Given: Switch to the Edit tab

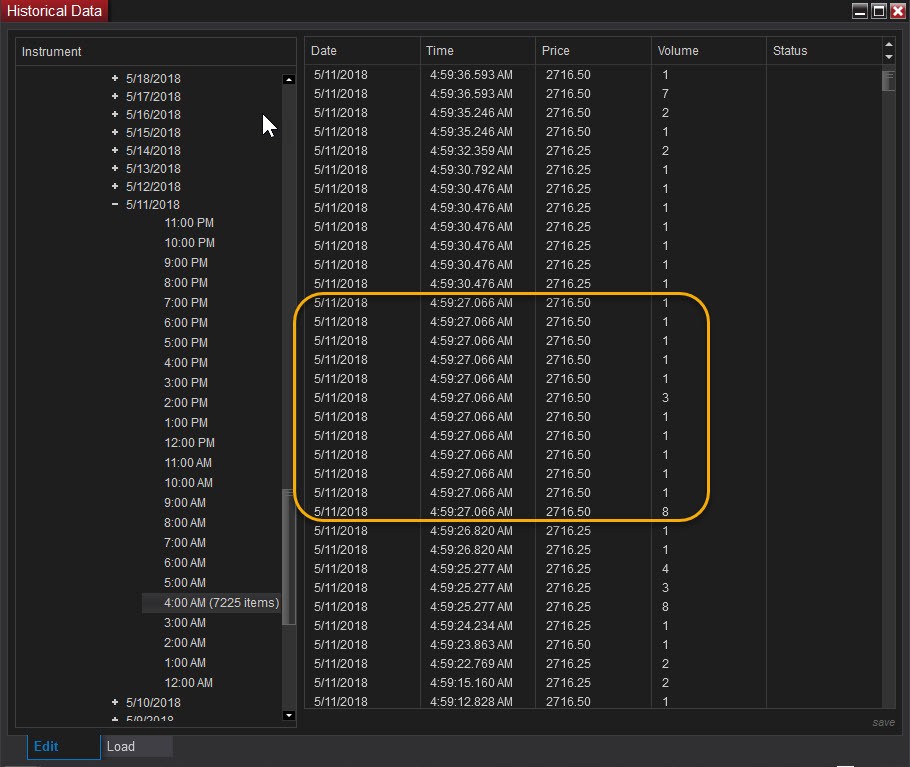Looking at the screenshot, I should pos(63,747).
